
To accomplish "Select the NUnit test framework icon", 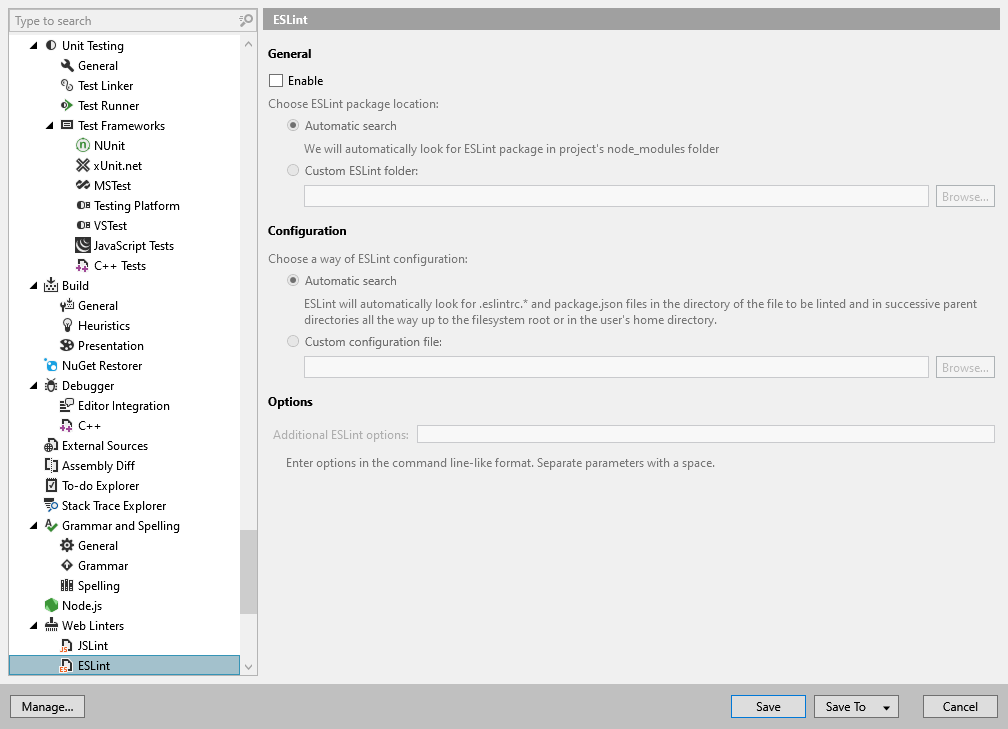I will (82, 145).
